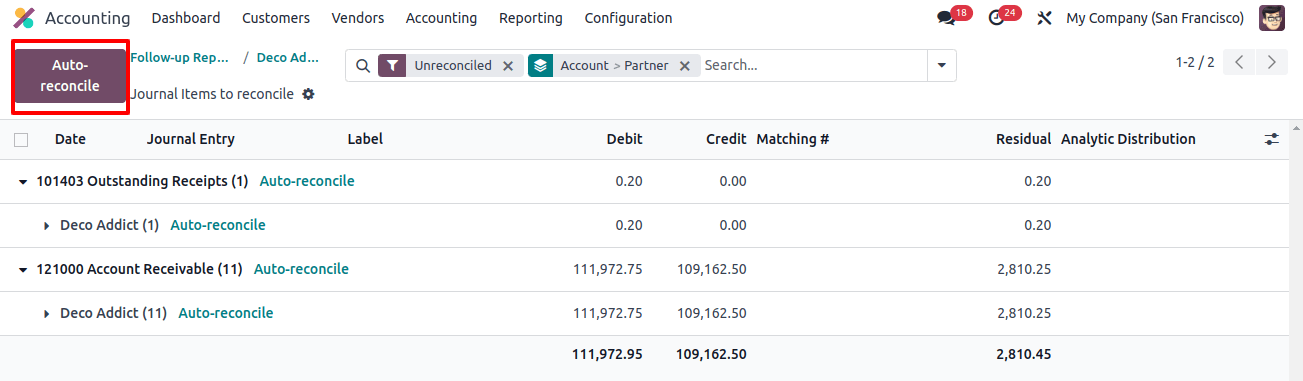
Task: Open the messages conversation icon with 18 badge
Action: 945,18
